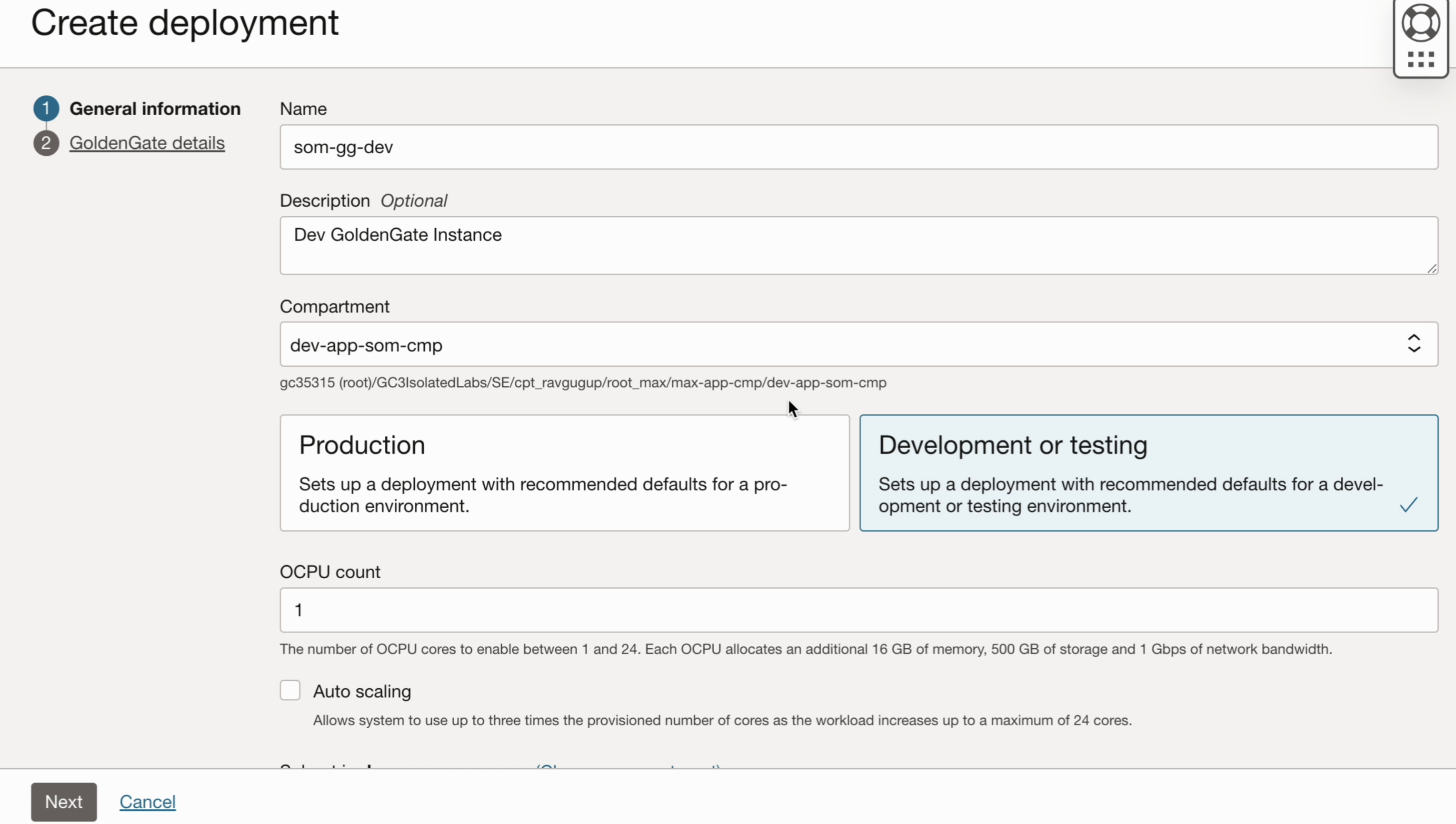This screenshot has width=1456, height=824.
Task: Open the app navigation grid icon
Action: pyautogui.click(x=1422, y=60)
